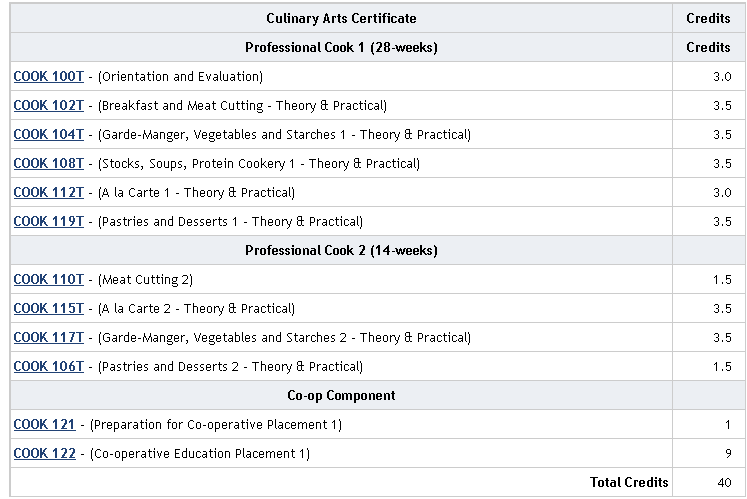Click the total credits value 40
Viewport: 747px width, 499px height.
(723, 483)
